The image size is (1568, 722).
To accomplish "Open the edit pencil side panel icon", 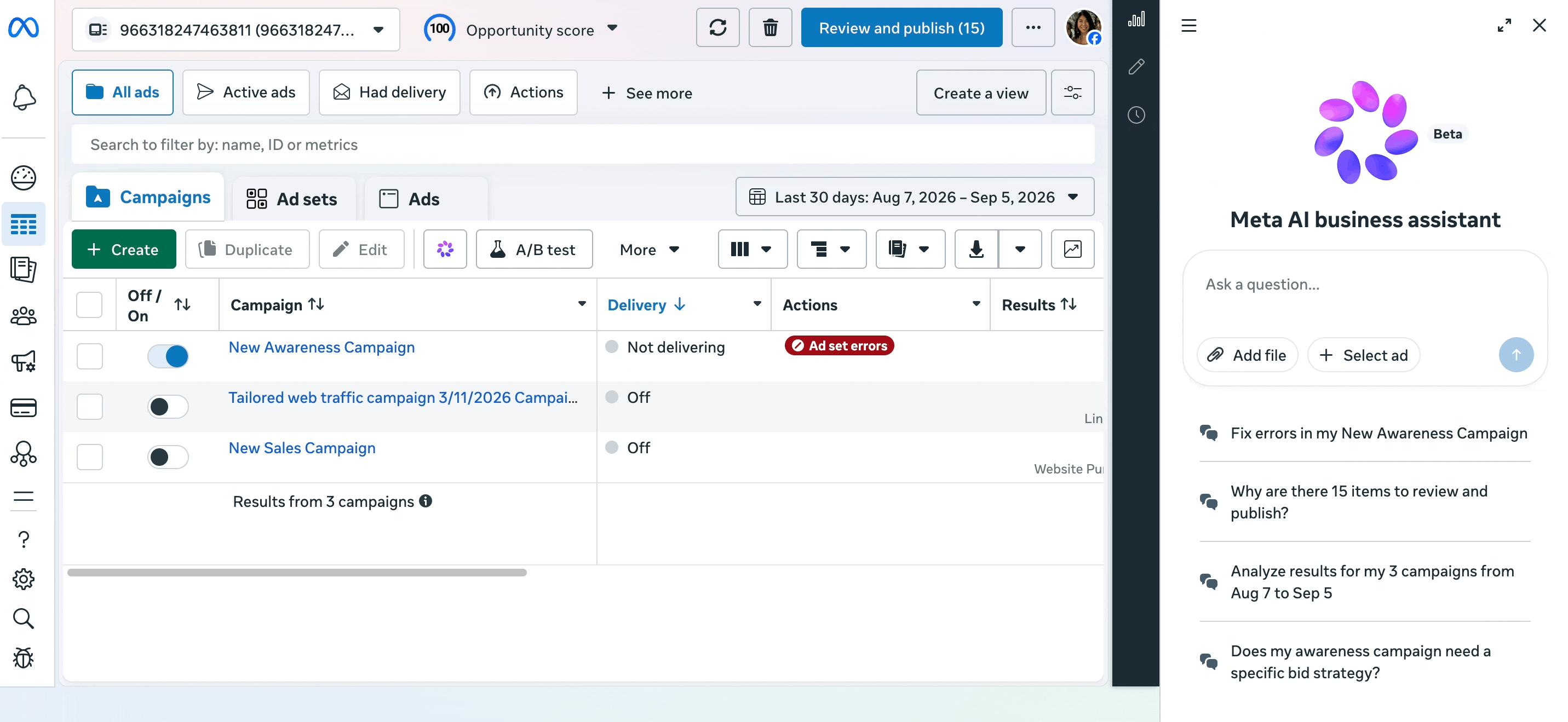I will 1136,66.
